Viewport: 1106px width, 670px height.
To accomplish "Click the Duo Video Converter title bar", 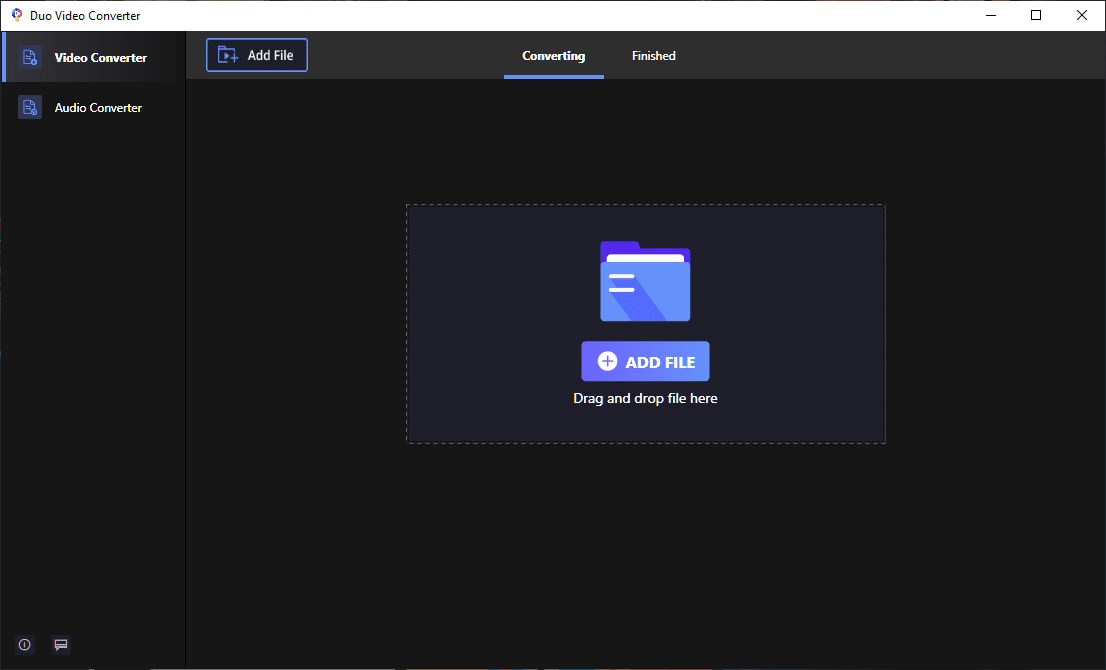I will (85, 15).
